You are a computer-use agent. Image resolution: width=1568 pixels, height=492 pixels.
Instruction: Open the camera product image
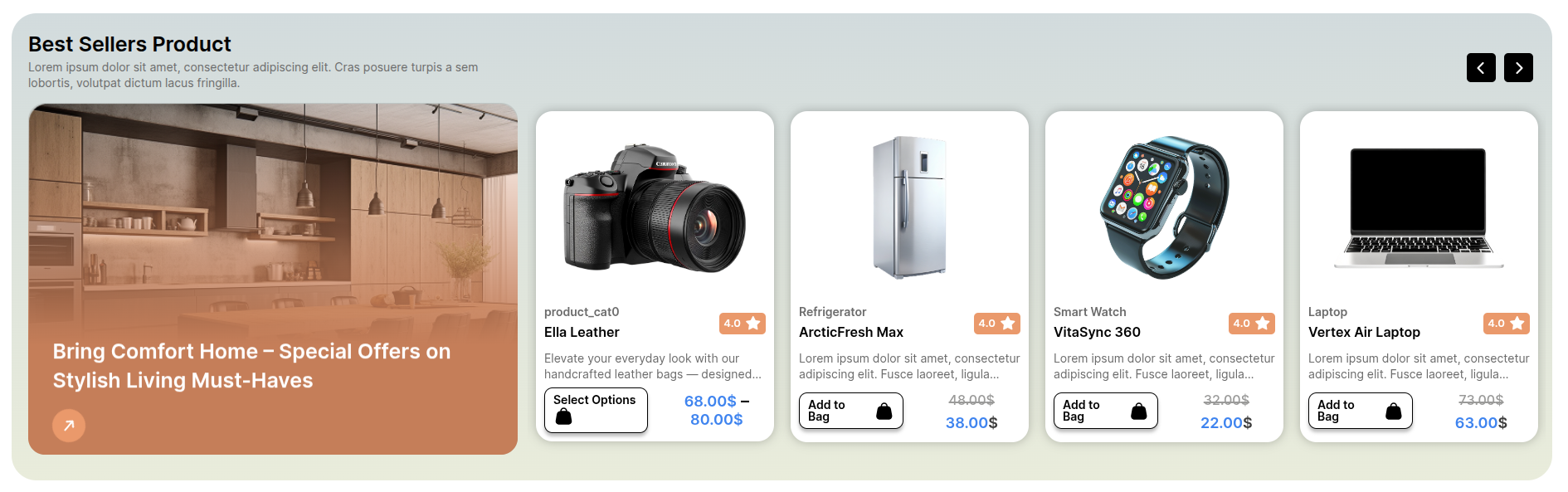655,208
